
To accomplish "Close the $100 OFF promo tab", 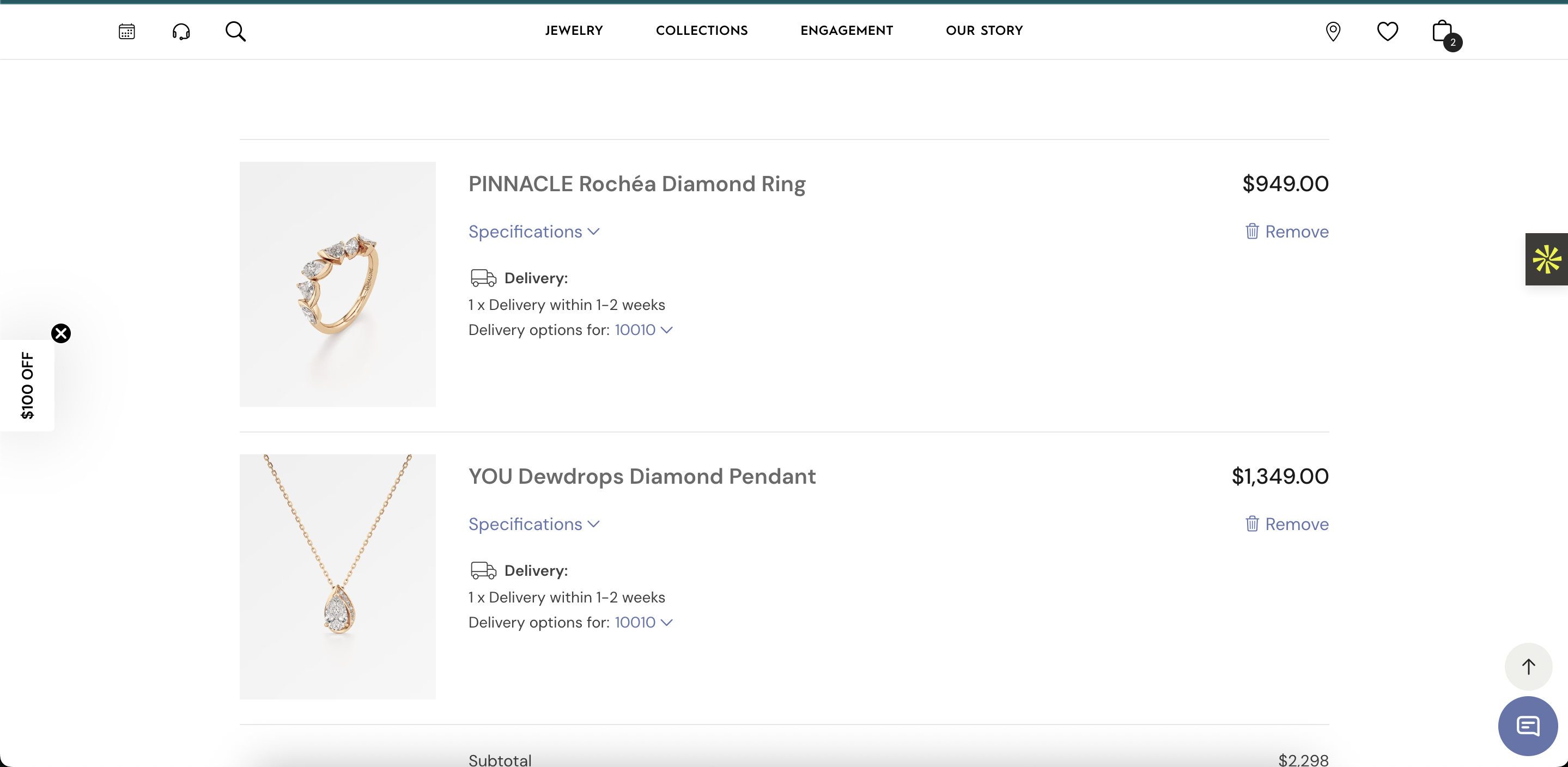I will 61,333.
